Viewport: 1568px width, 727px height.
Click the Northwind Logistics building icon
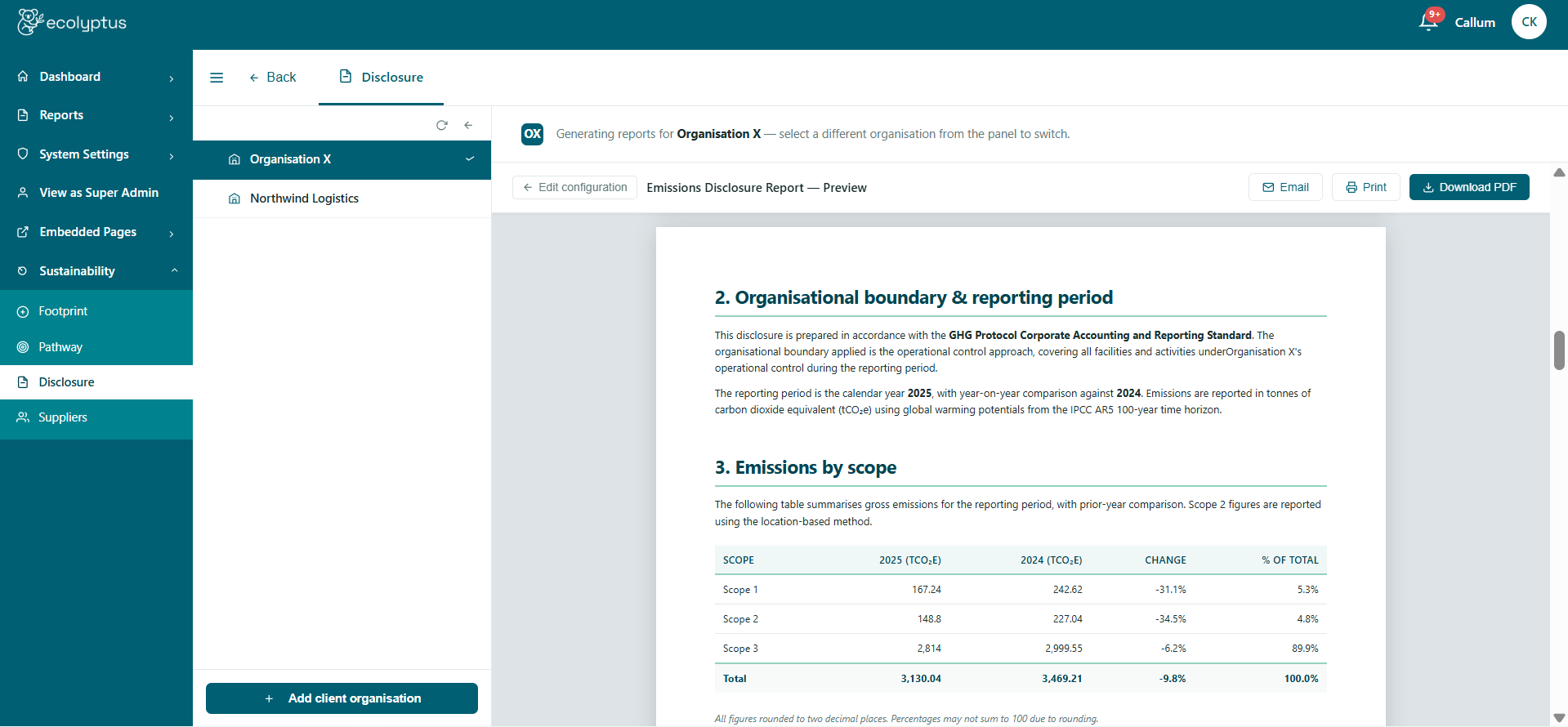[235, 198]
